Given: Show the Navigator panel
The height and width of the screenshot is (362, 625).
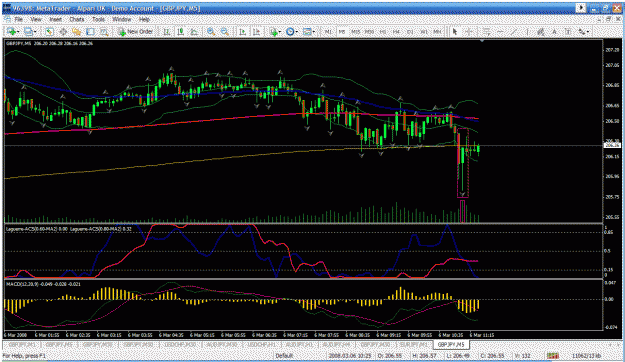Looking at the screenshot, I should [77, 31].
